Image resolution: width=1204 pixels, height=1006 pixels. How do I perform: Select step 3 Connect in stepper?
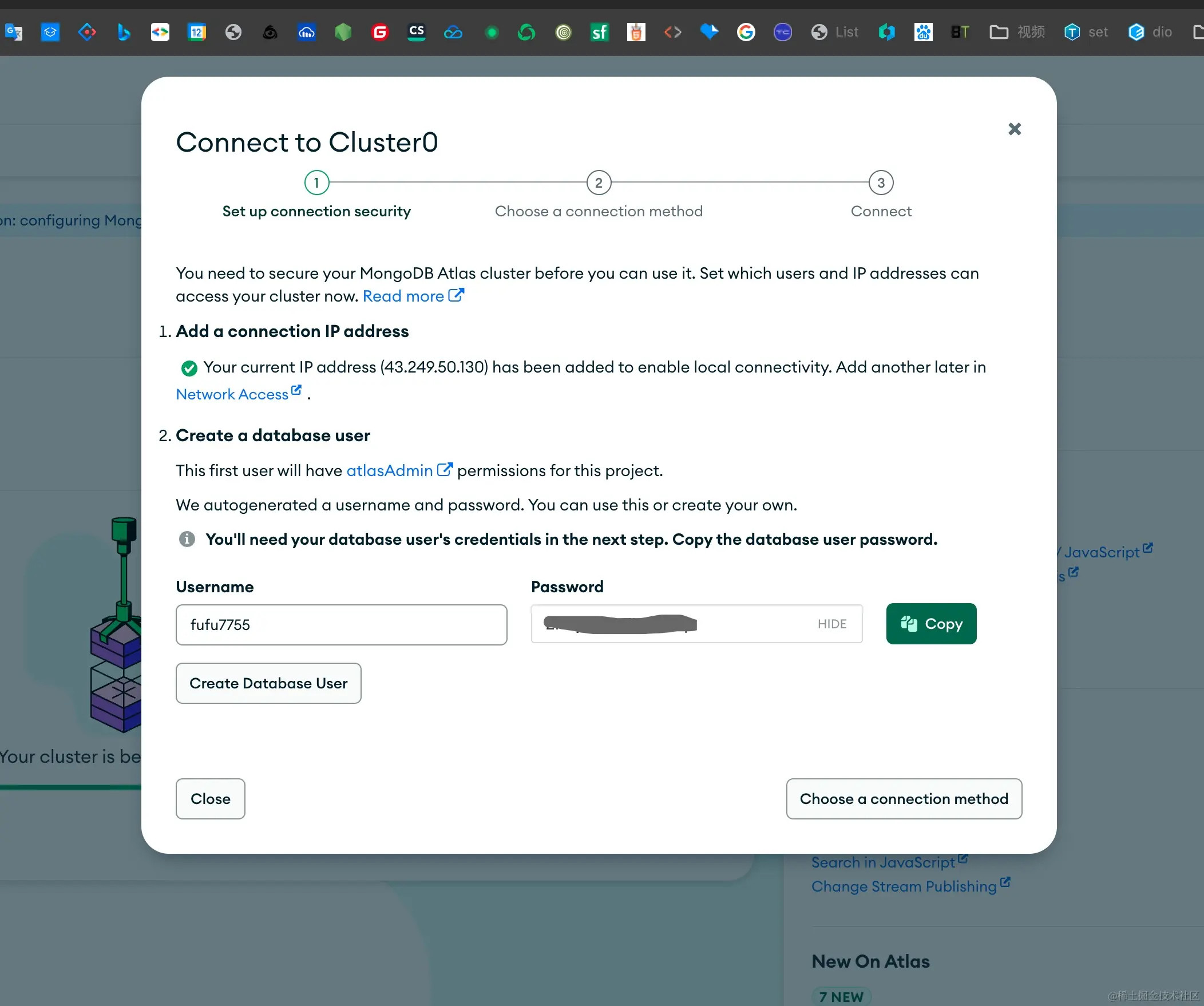(x=881, y=183)
